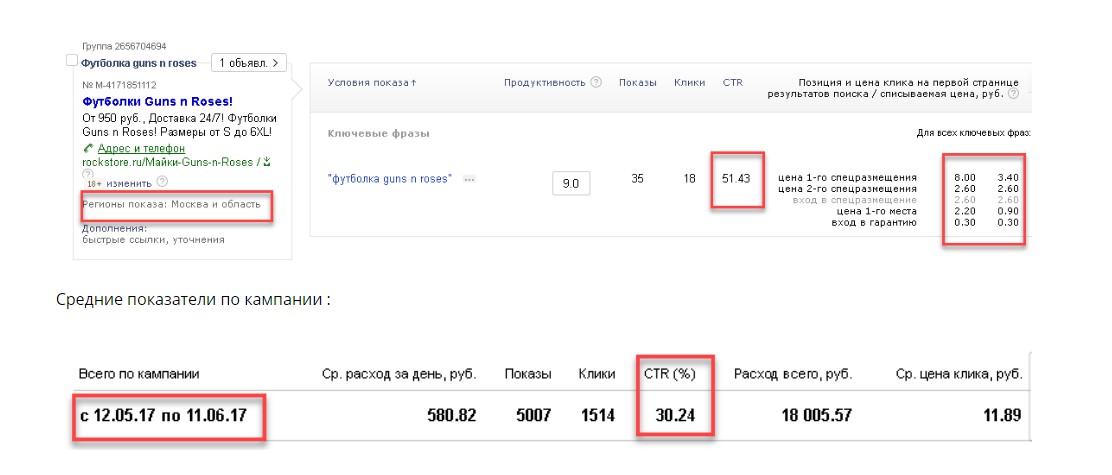Expand the '1 объявл.' ads button
Screen dimensions: 1112x475
[x=248, y=62]
